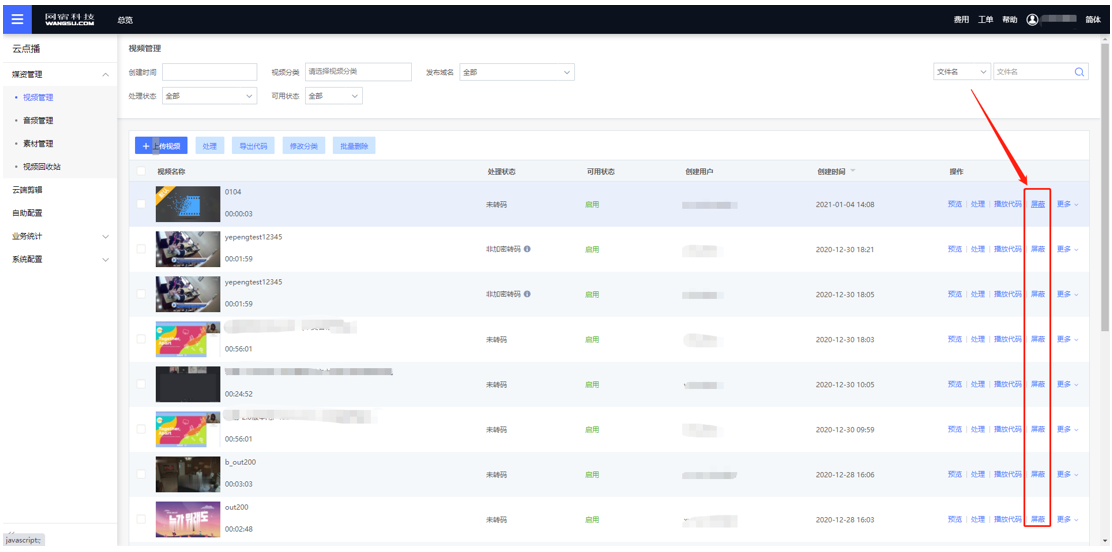Screen dimensions: 1112x552
Task: Open 费用 in the top bar
Action: [961, 20]
